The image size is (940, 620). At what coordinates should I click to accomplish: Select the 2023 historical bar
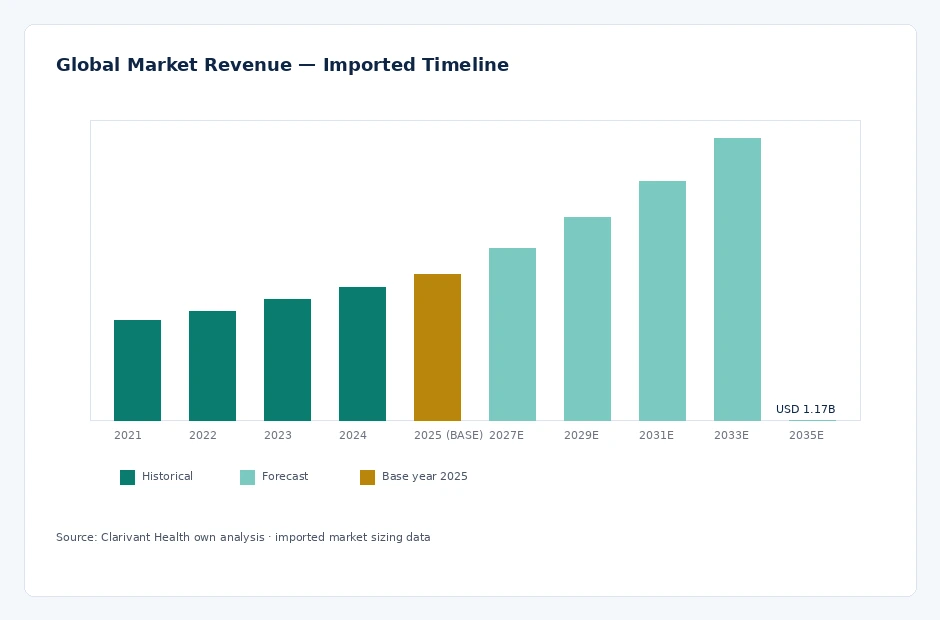pyautogui.click(x=287, y=360)
